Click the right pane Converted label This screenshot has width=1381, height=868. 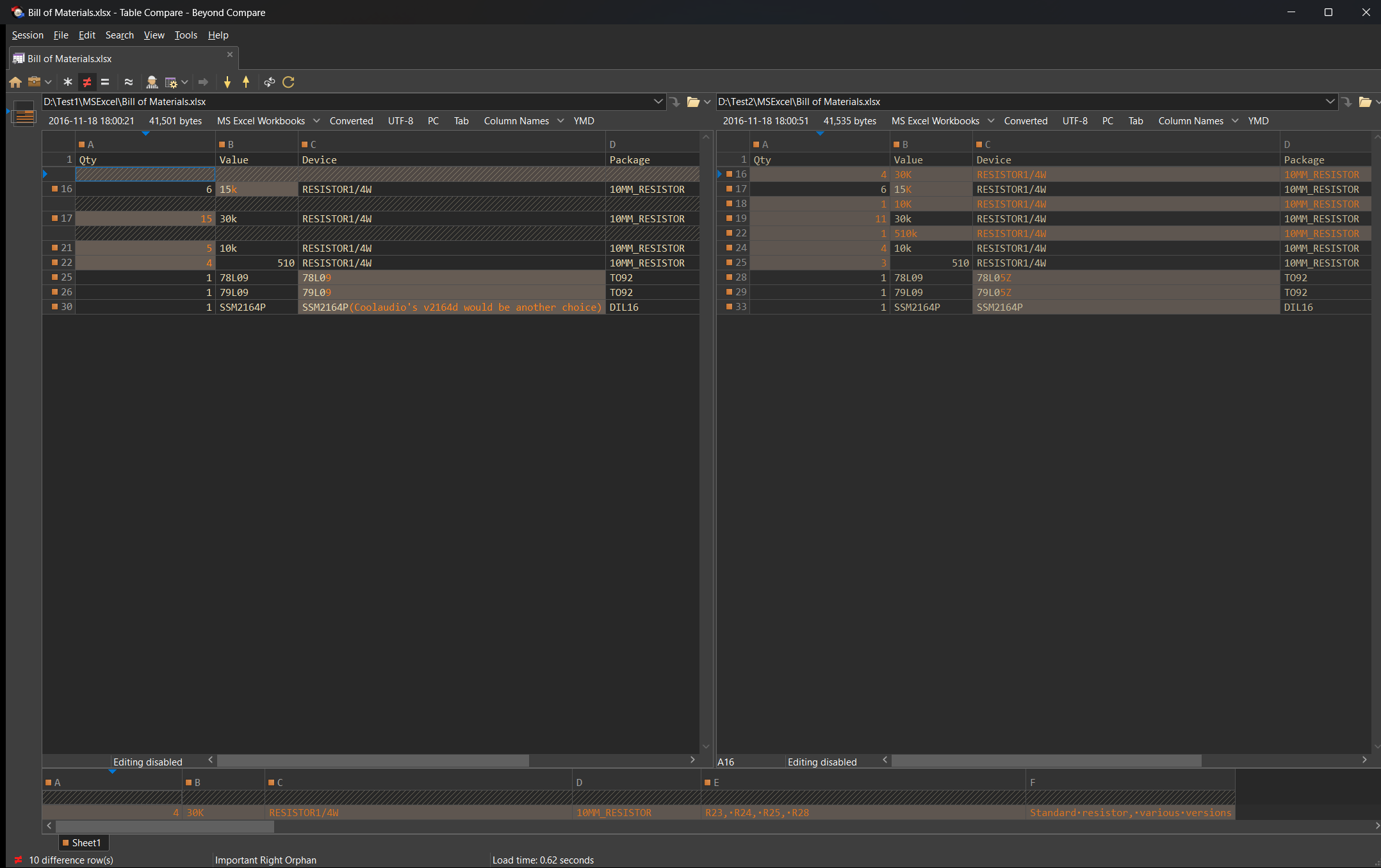(1026, 121)
